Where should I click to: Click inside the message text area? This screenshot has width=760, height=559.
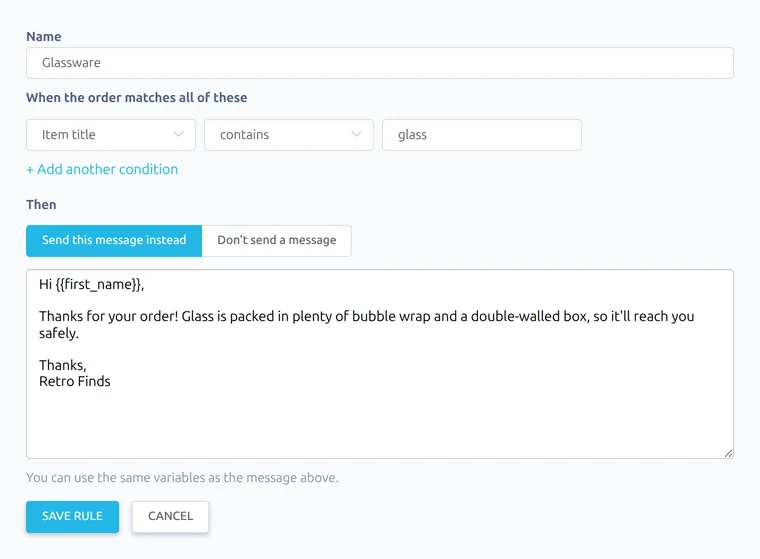[380, 364]
